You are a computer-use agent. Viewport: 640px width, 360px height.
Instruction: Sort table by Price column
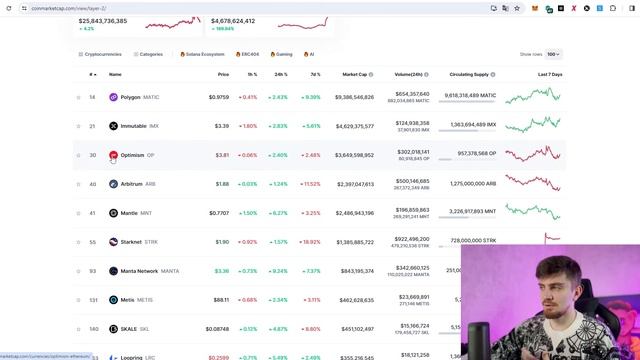pos(223,75)
